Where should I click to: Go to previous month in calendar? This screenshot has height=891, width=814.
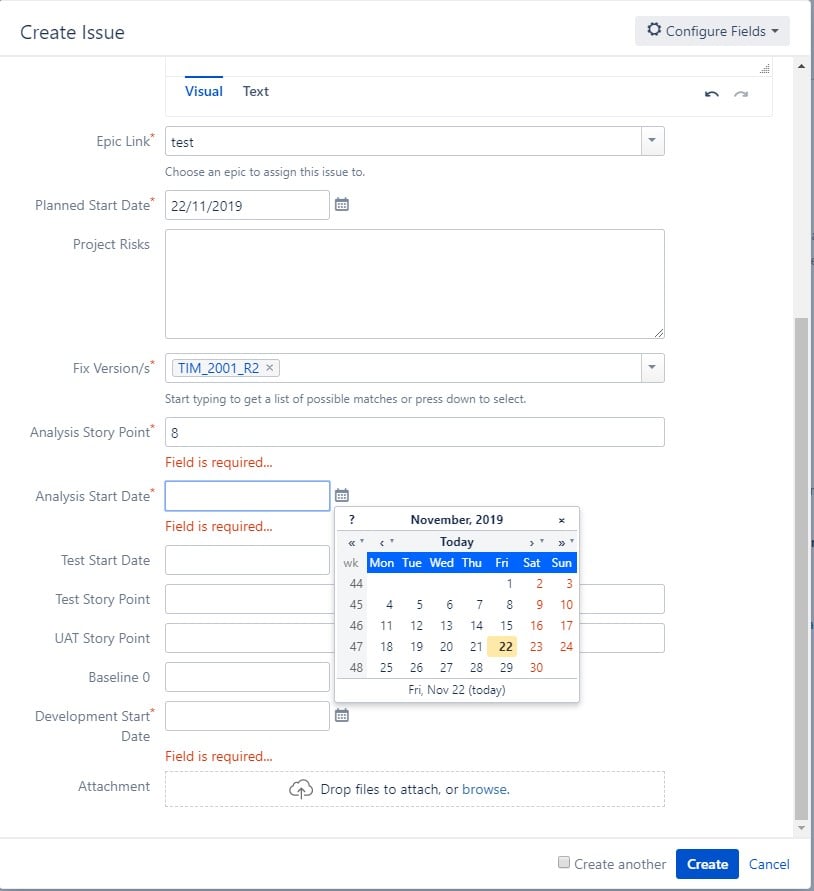click(383, 543)
